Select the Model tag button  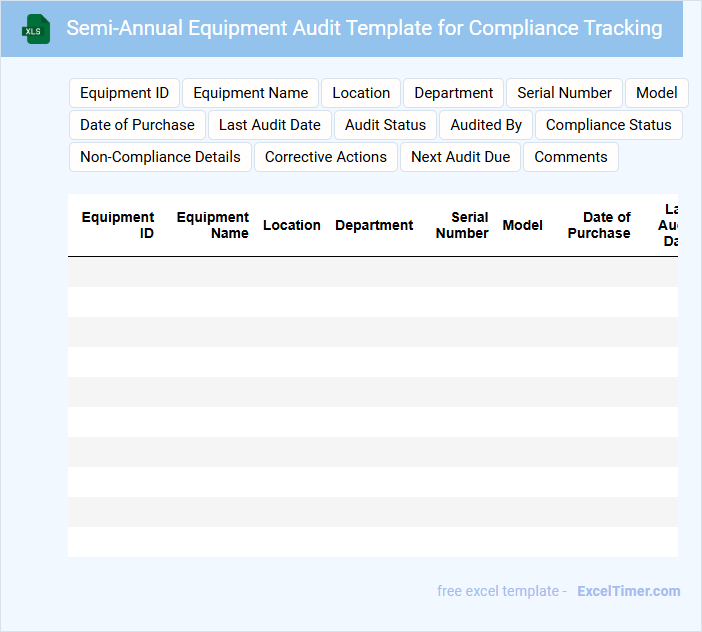tap(656, 93)
